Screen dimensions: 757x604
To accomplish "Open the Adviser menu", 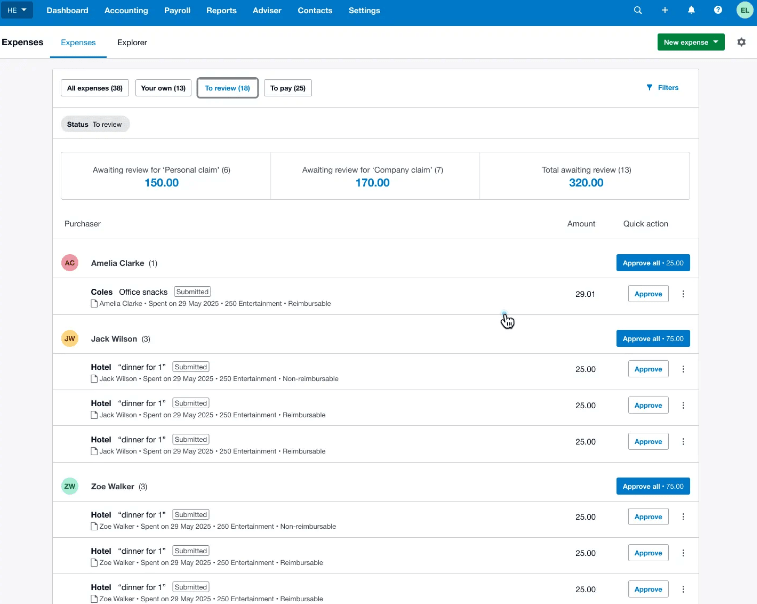I will pyautogui.click(x=267, y=10).
